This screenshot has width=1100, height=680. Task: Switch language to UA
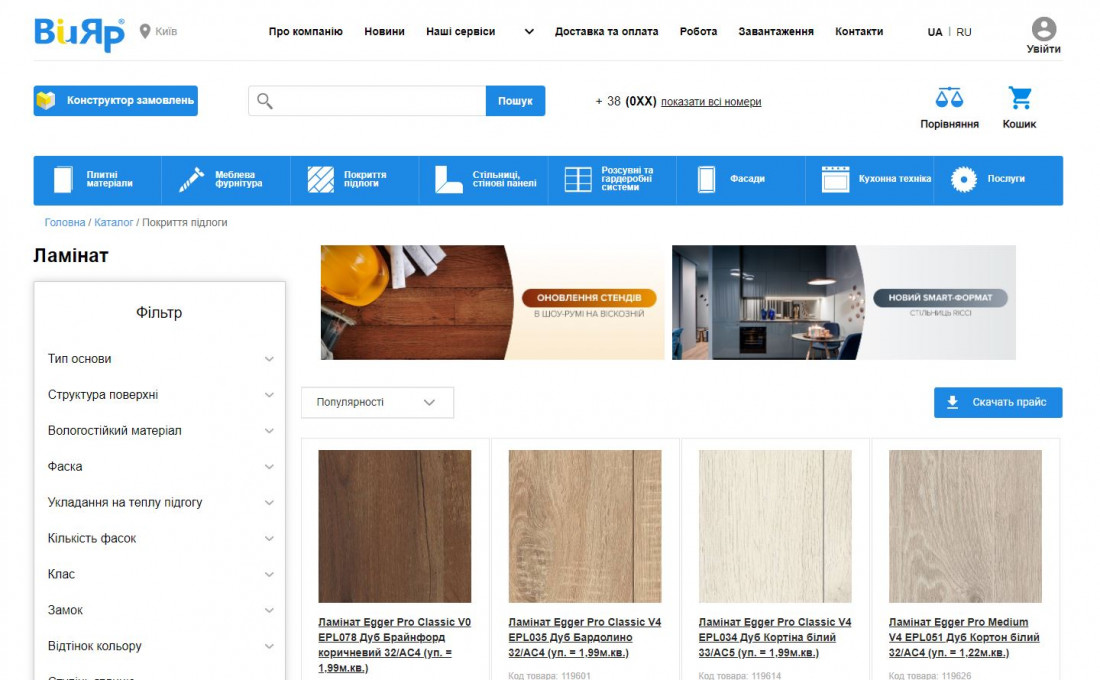[934, 32]
